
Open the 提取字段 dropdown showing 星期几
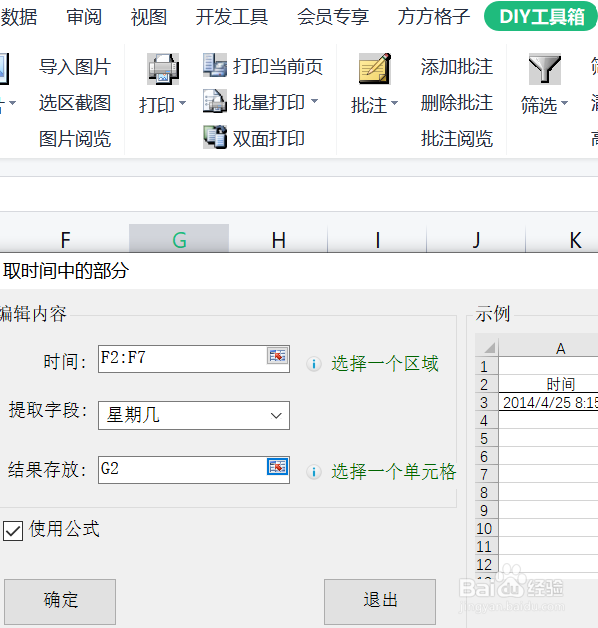[x=194, y=415]
